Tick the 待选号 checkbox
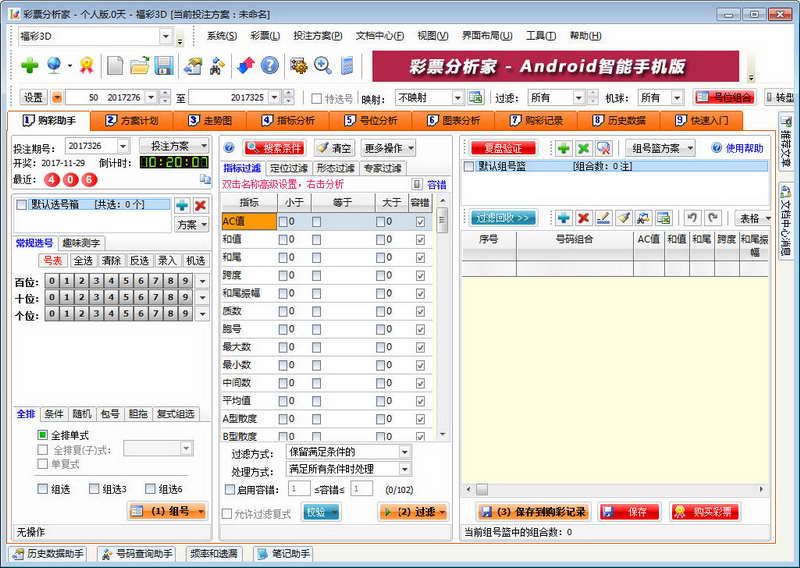The width and height of the screenshot is (800, 568). click(x=316, y=98)
